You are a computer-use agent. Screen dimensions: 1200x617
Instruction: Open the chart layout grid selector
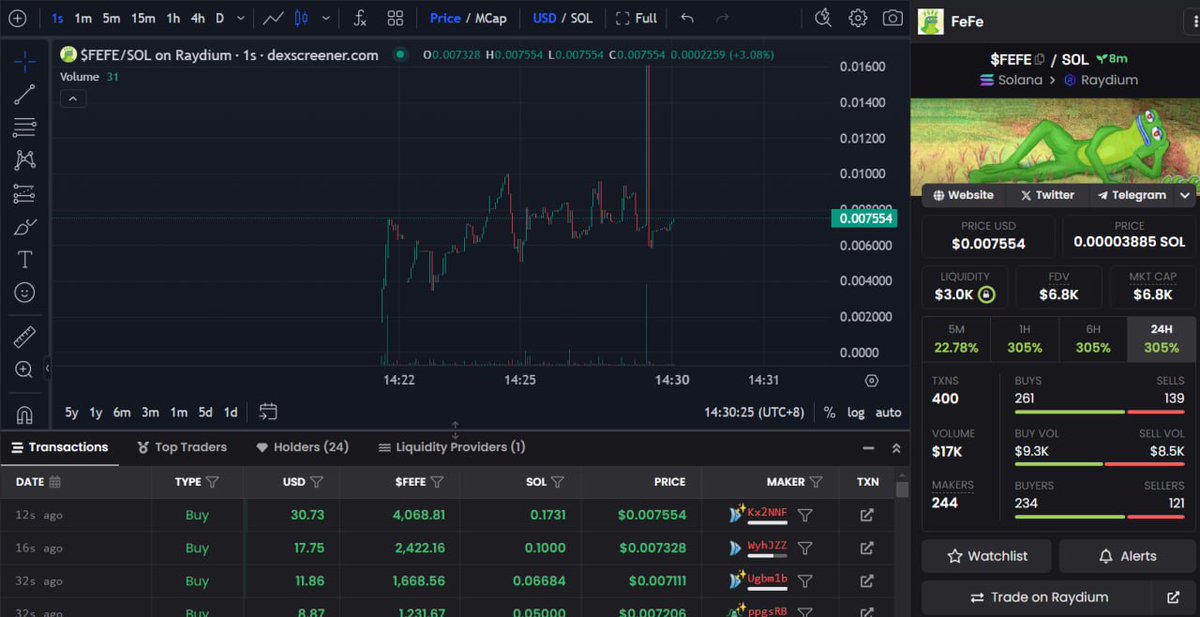pyautogui.click(x=395, y=18)
